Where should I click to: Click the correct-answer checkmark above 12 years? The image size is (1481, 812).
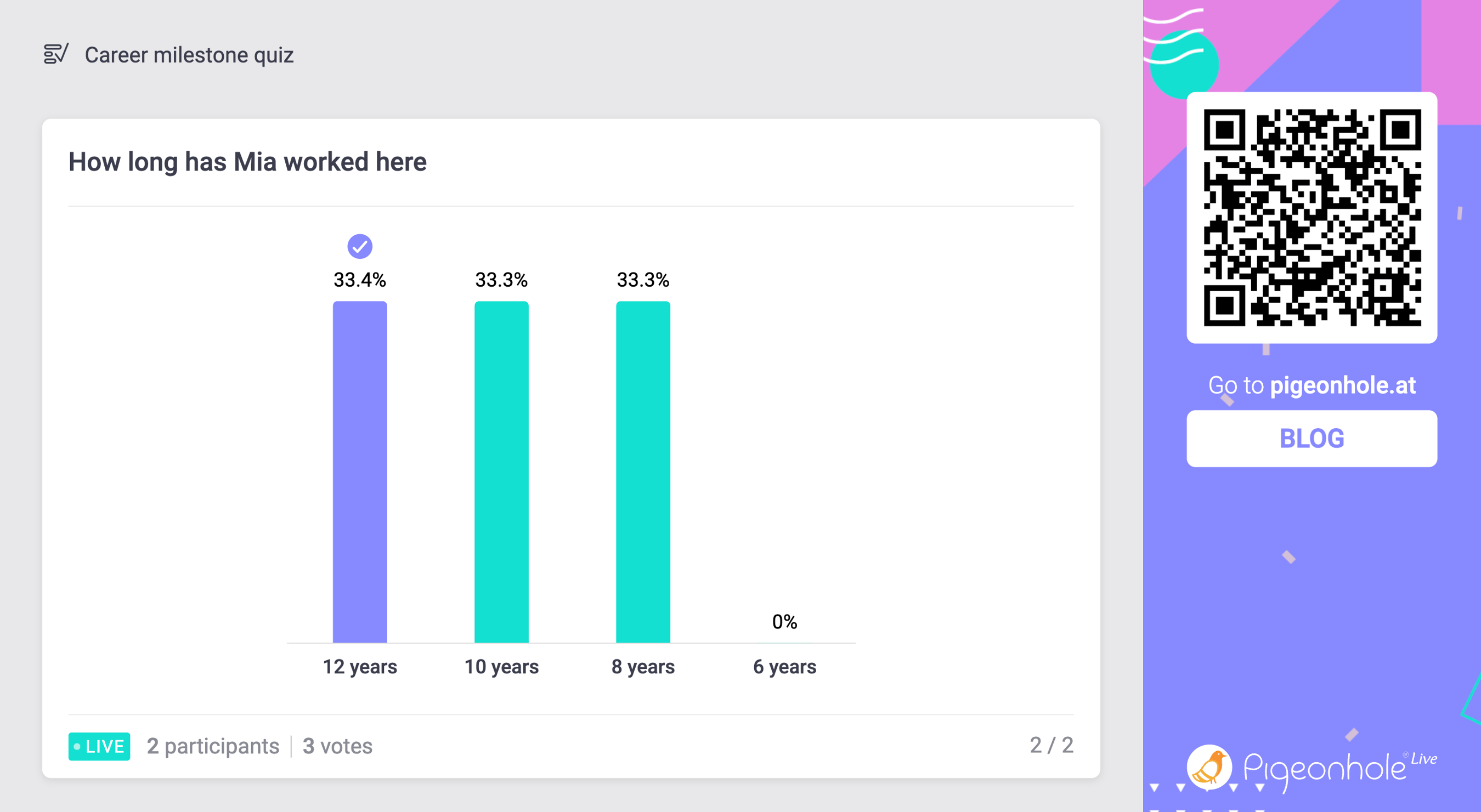[360, 247]
